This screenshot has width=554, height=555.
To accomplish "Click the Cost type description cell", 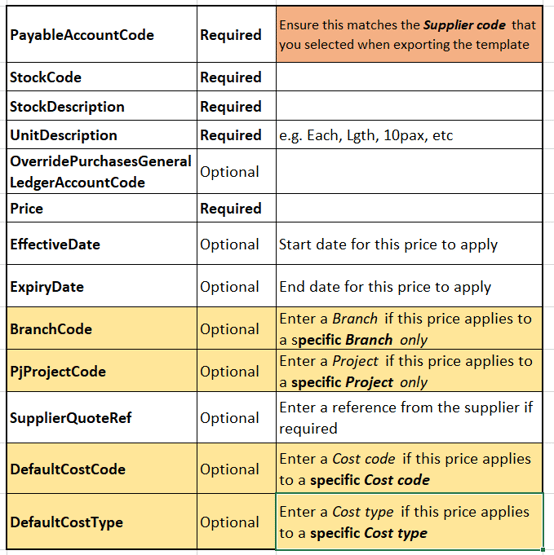I will pos(409,521).
